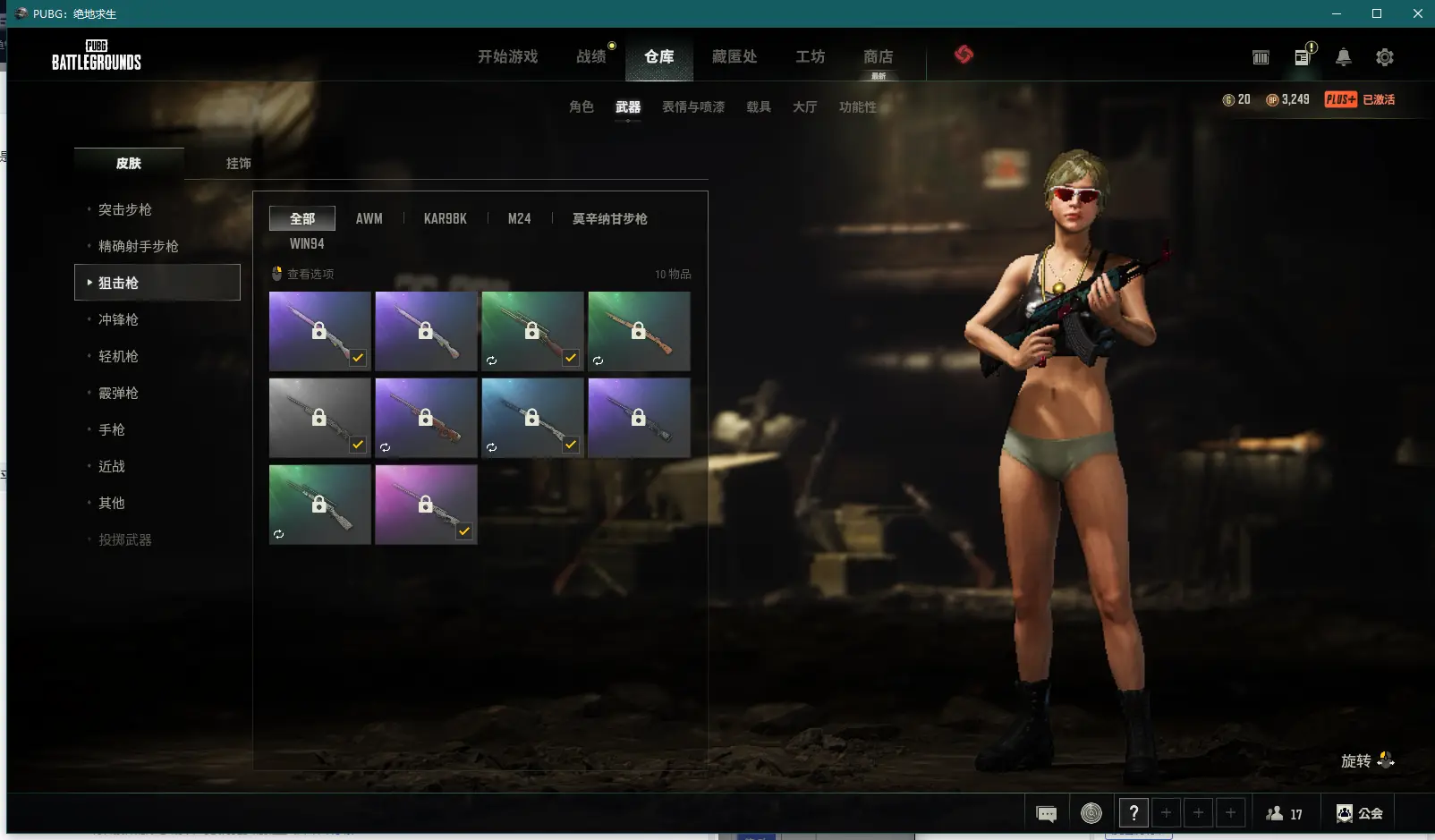Select first purple skin in top row

(320, 331)
